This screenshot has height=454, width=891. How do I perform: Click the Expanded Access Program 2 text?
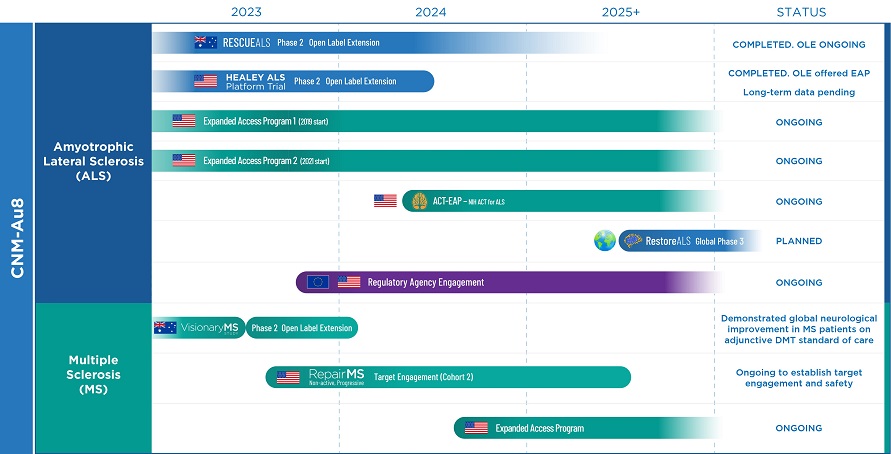266,161
